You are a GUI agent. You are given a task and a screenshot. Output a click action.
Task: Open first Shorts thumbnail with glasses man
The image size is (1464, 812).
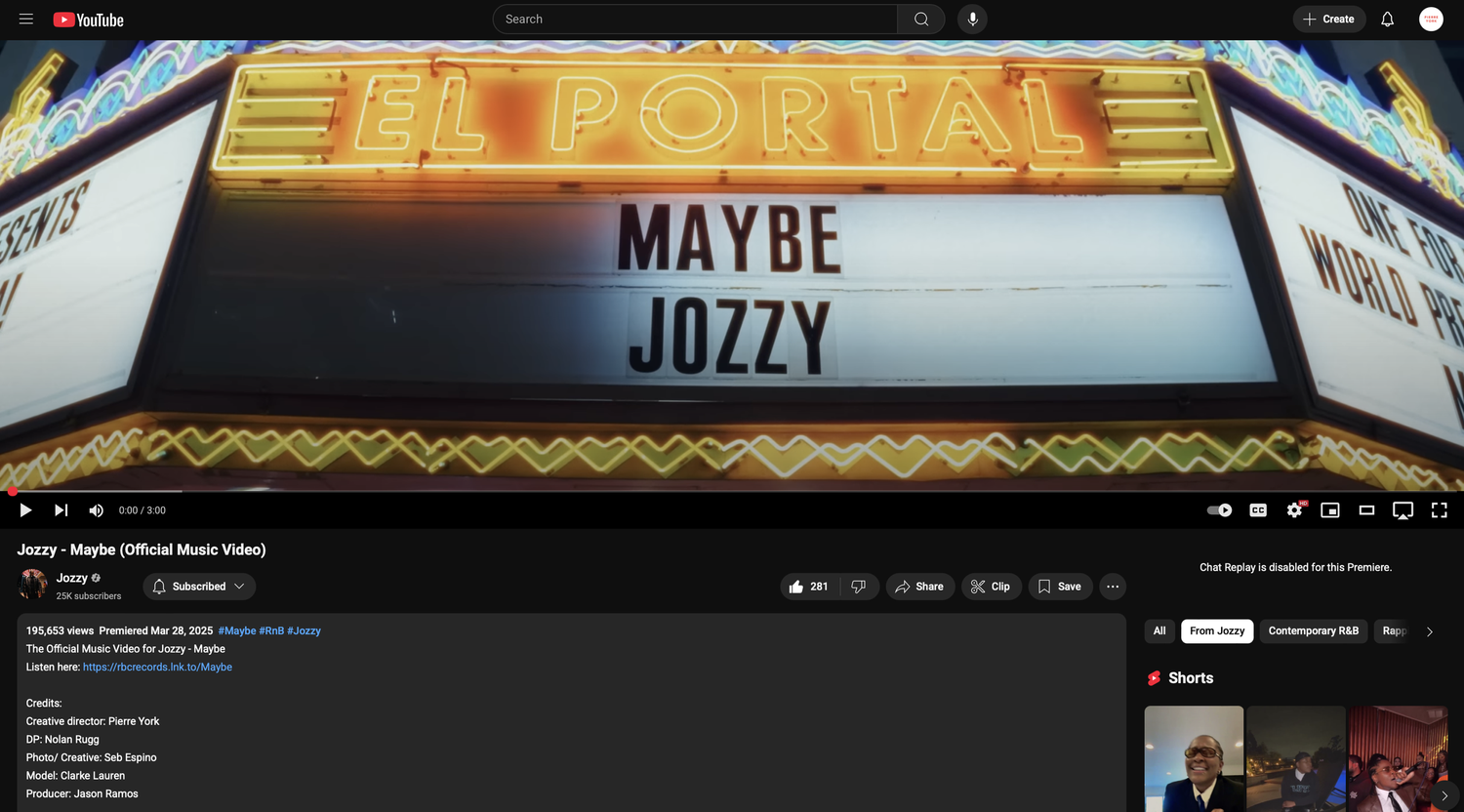[x=1194, y=758]
